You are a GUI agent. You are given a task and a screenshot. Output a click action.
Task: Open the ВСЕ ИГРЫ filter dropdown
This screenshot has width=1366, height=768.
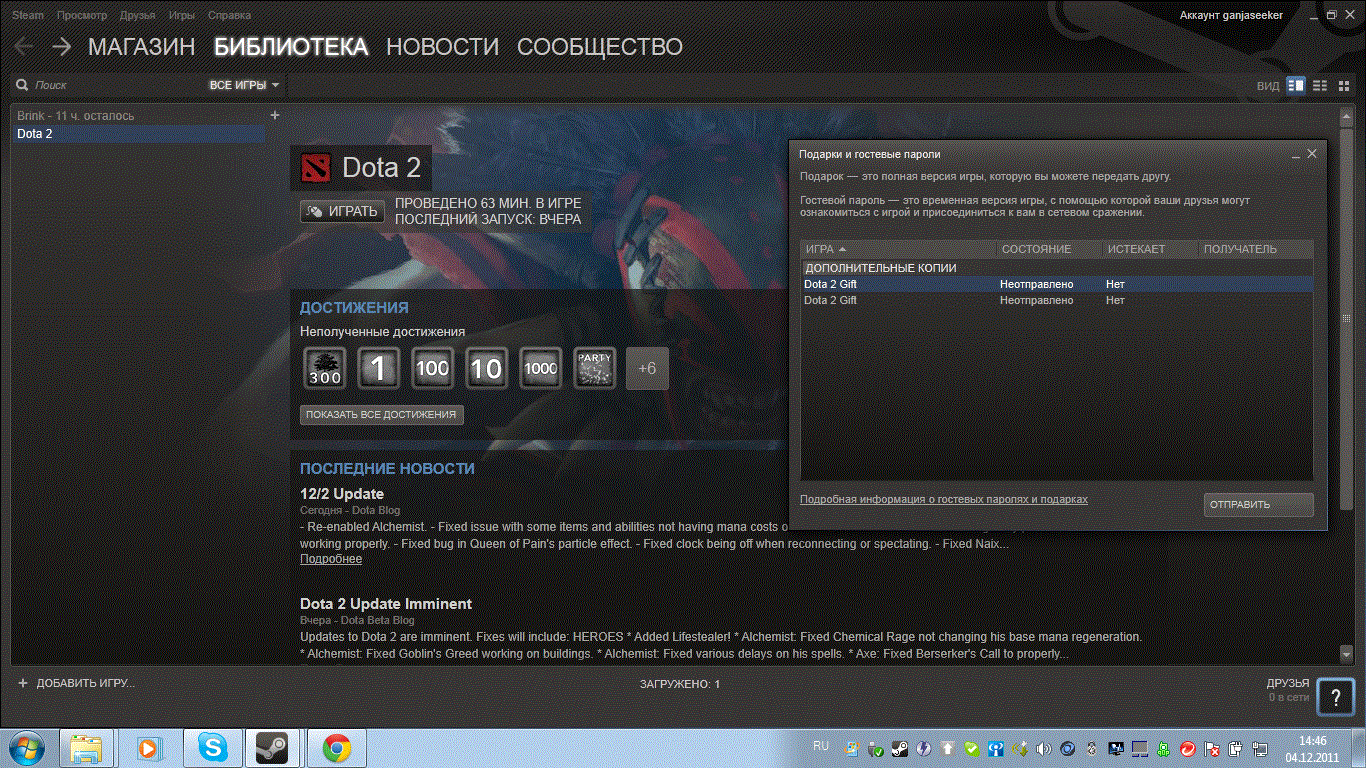click(x=244, y=86)
